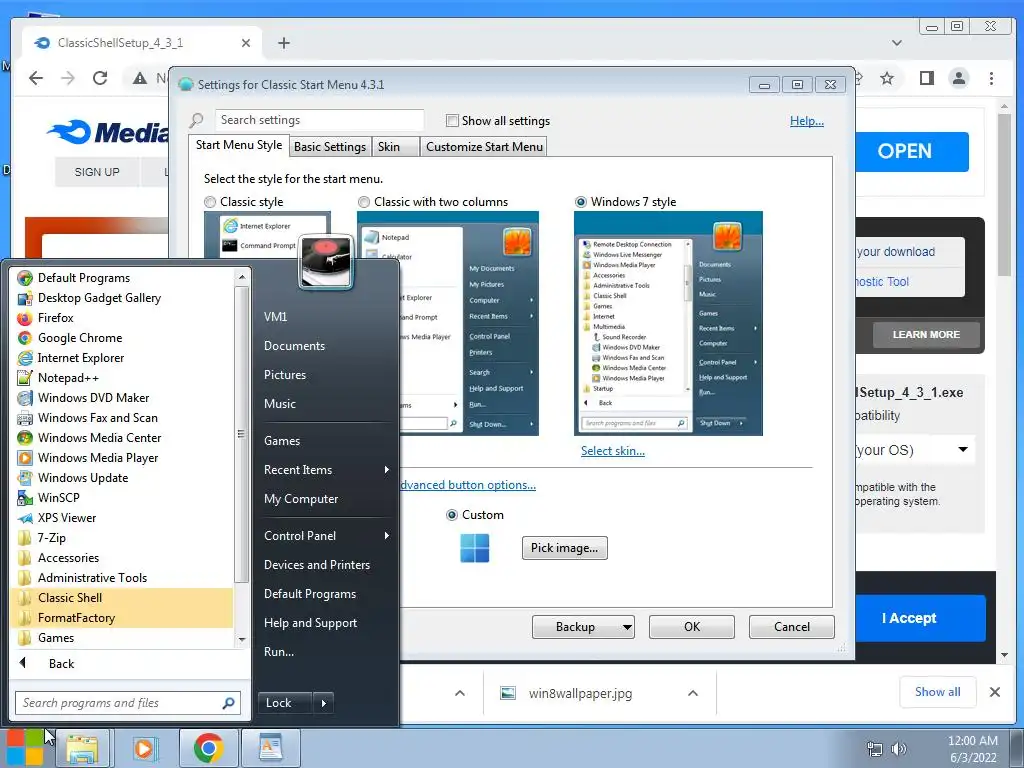The image size is (1024, 768).
Task: Click the Search settings input field
Action: coord(319,120)
